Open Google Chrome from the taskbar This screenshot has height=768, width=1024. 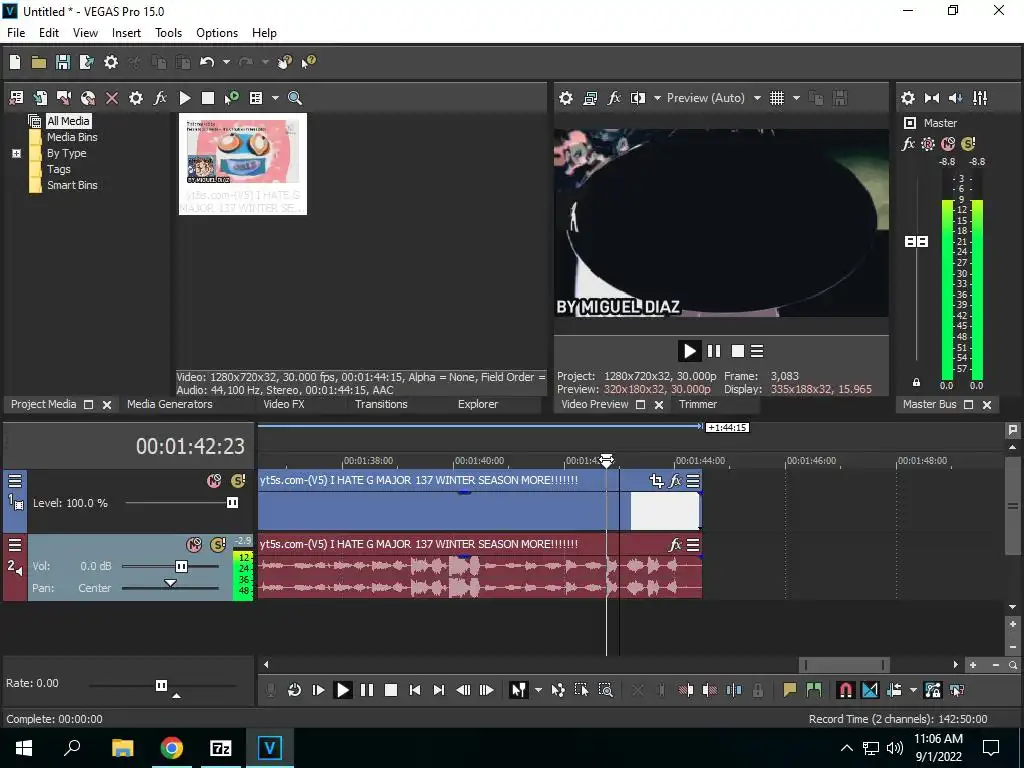(x=172, y=748)
